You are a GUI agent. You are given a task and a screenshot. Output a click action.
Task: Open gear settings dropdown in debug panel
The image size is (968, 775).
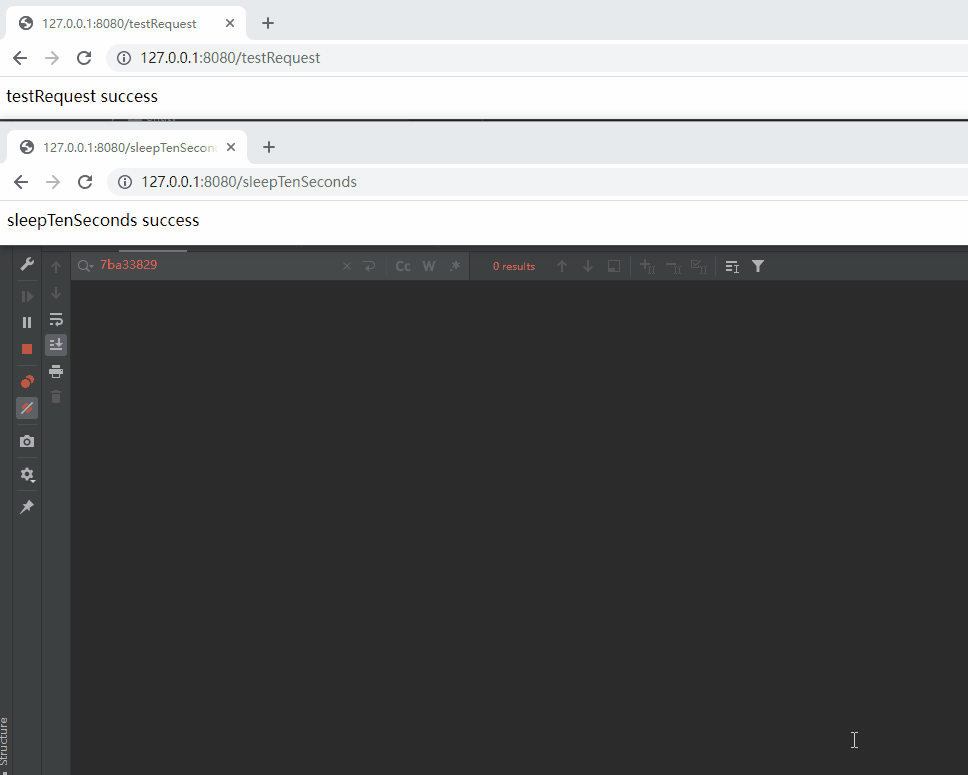[x=27, y=475]
